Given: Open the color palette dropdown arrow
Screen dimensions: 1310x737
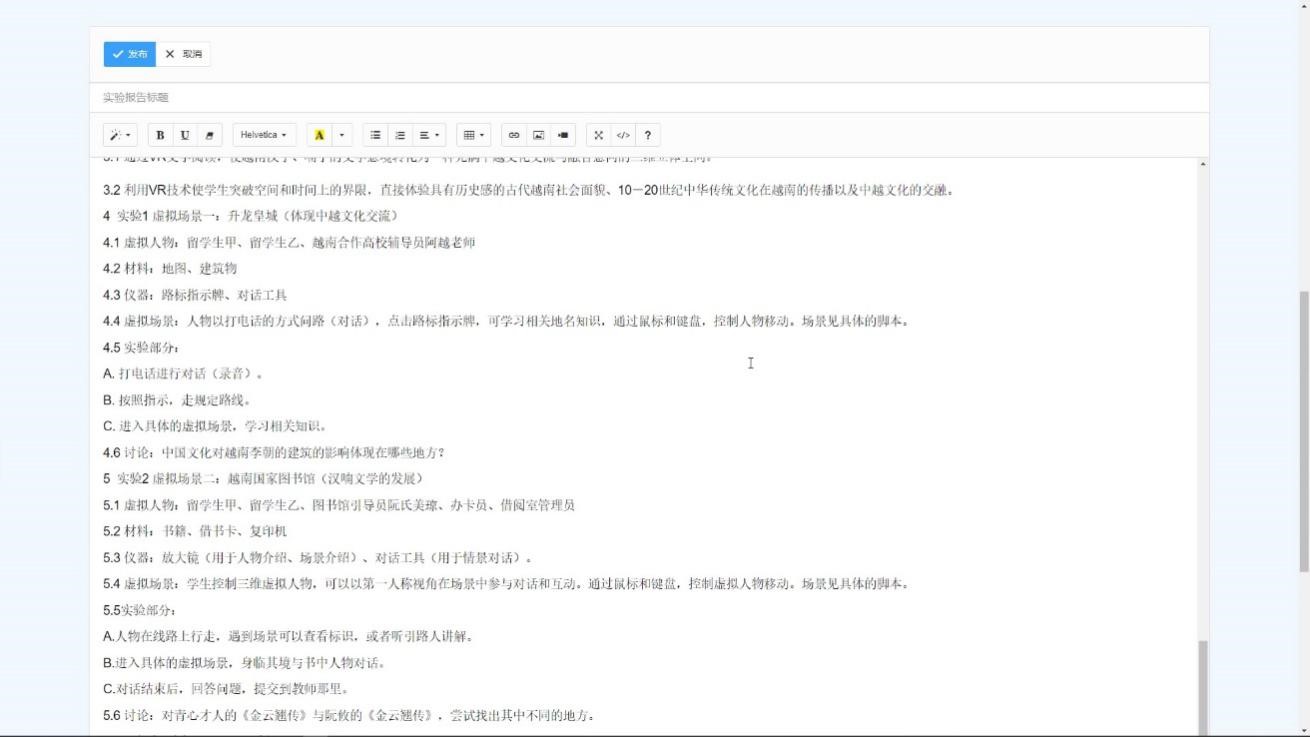Looking at the screenshot, I should point(342,135).
